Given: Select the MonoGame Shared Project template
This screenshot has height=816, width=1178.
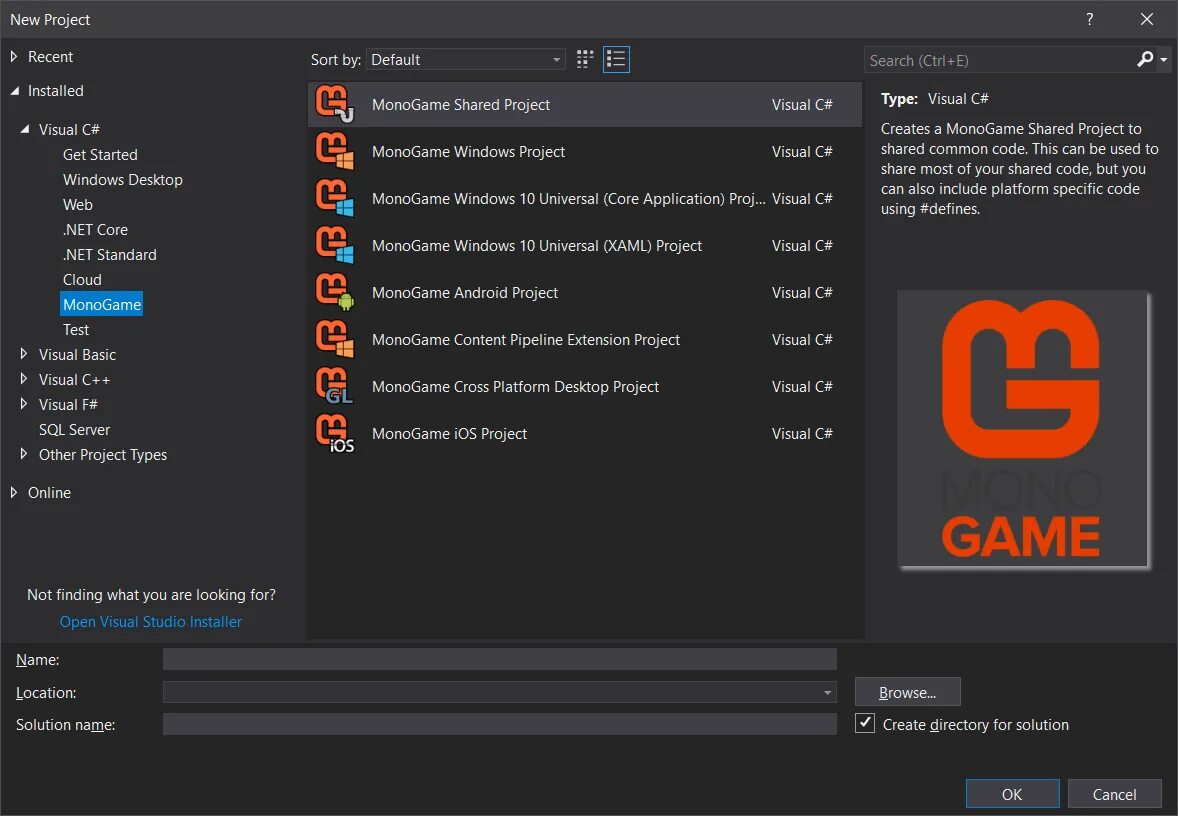Looking at the screenshot, I should click(584, 104).
